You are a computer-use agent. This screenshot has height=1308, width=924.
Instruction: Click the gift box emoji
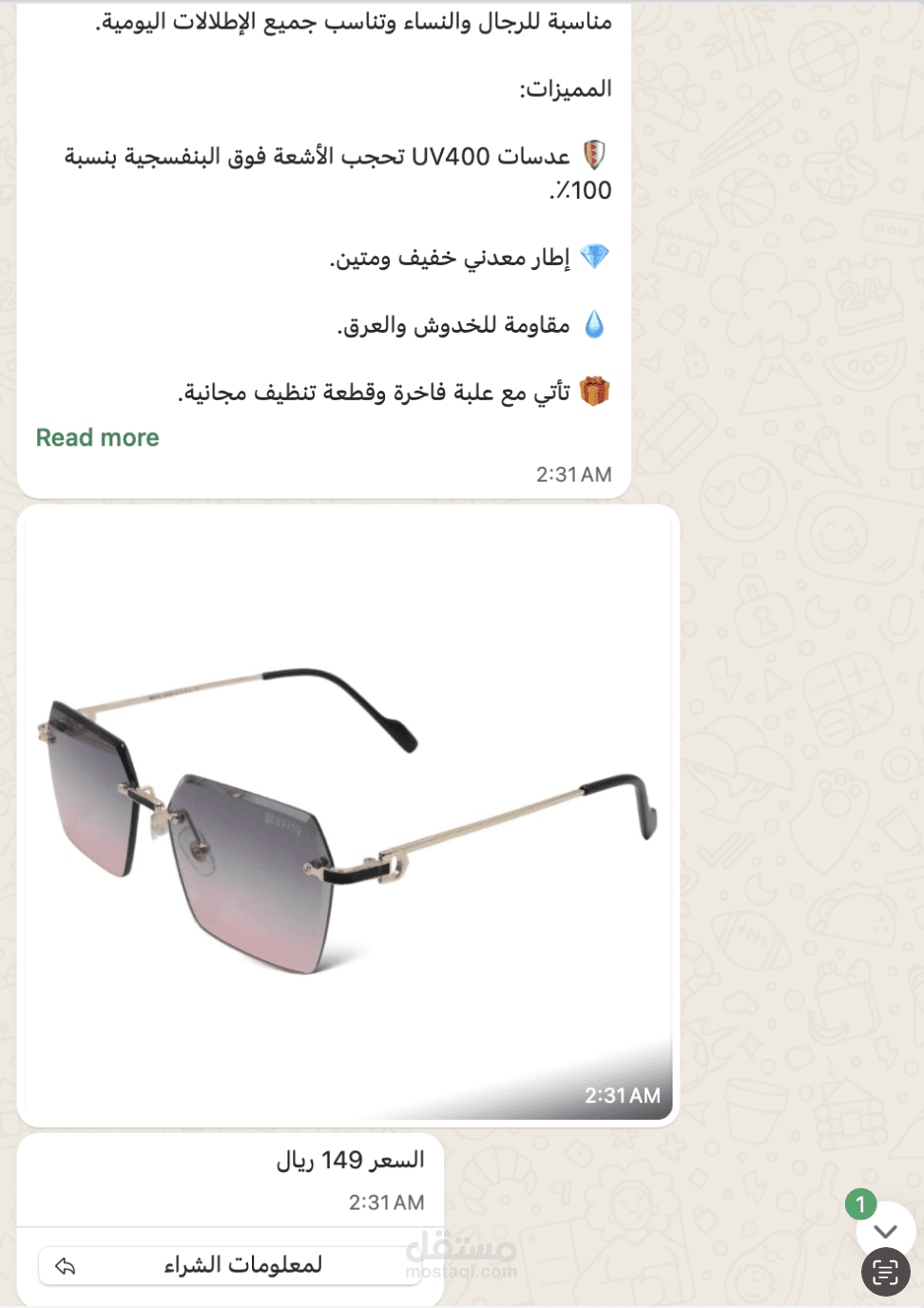click(594, 391)
